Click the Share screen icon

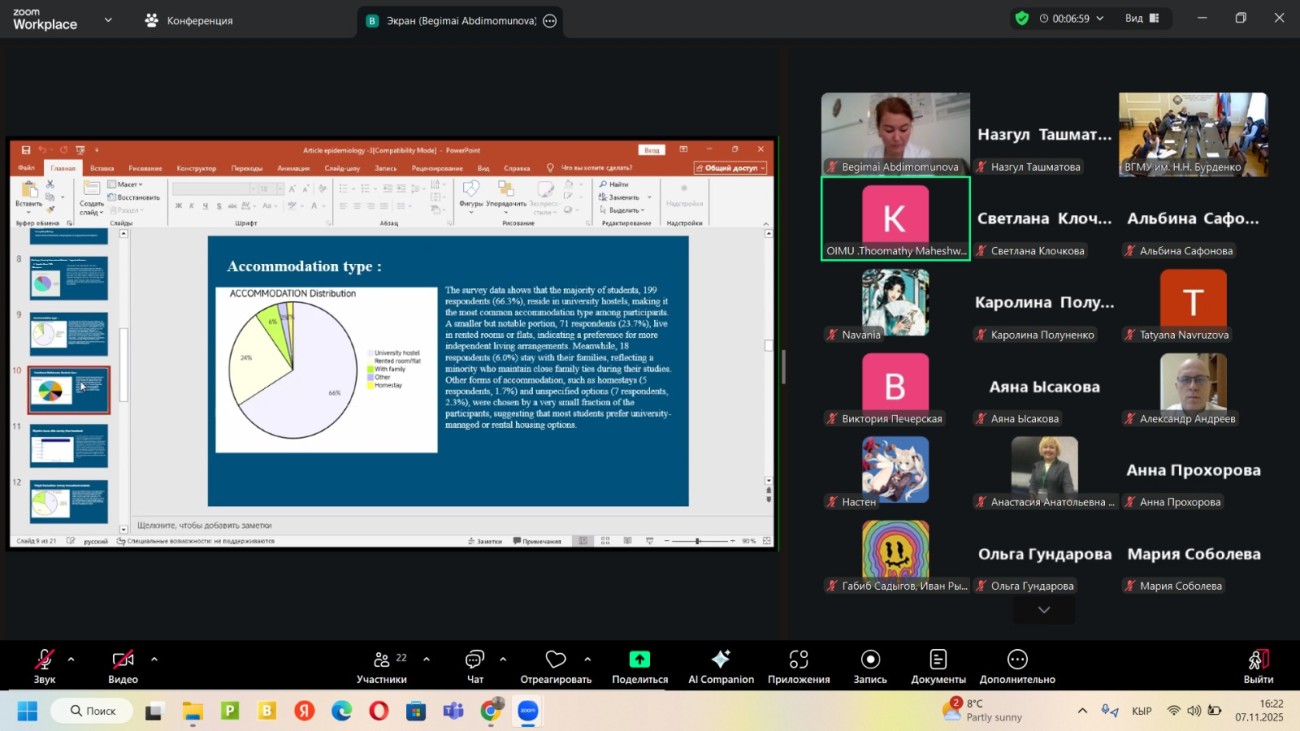(639, 660)
